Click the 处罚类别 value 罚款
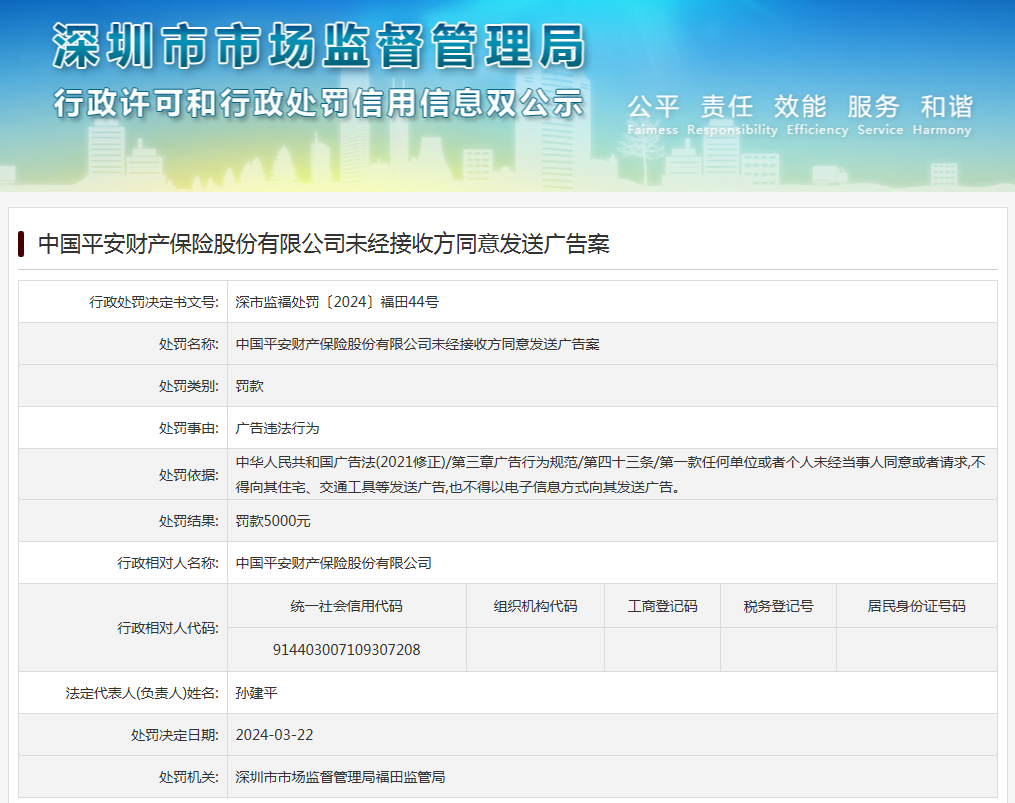 tap(250, 386)
